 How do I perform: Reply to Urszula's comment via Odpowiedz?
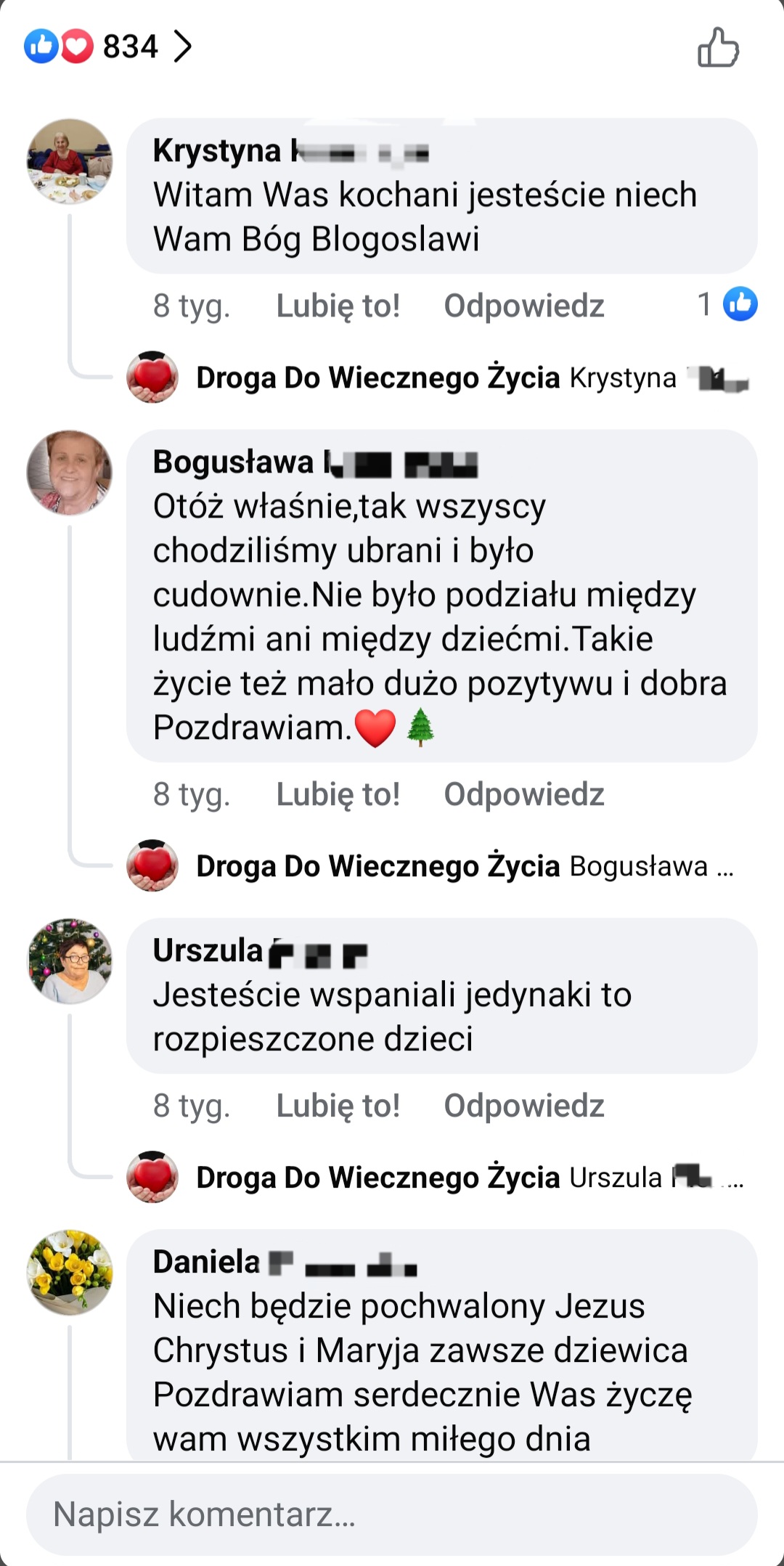pos(524,1106)
